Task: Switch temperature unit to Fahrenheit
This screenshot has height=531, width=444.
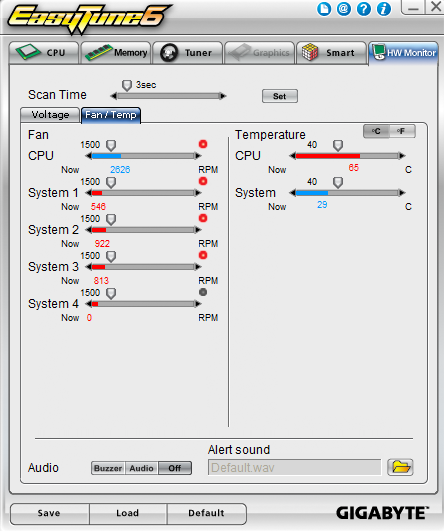Action: tap(402, 131)
